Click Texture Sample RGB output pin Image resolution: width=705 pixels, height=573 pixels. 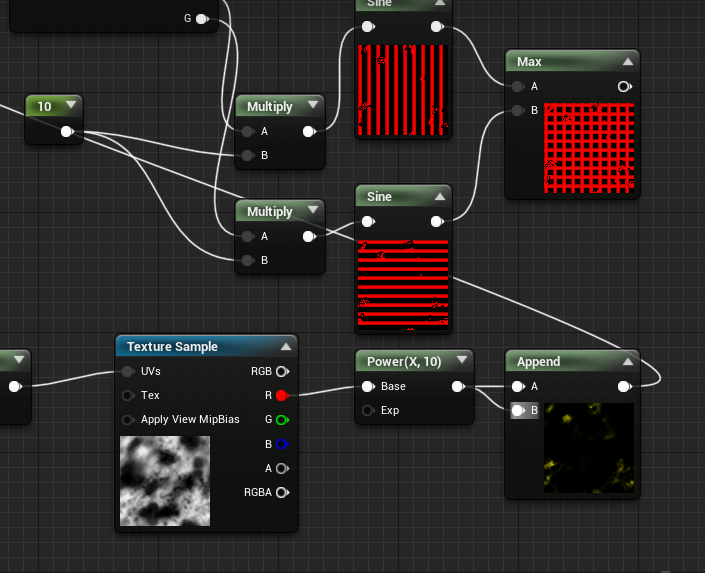282,372
